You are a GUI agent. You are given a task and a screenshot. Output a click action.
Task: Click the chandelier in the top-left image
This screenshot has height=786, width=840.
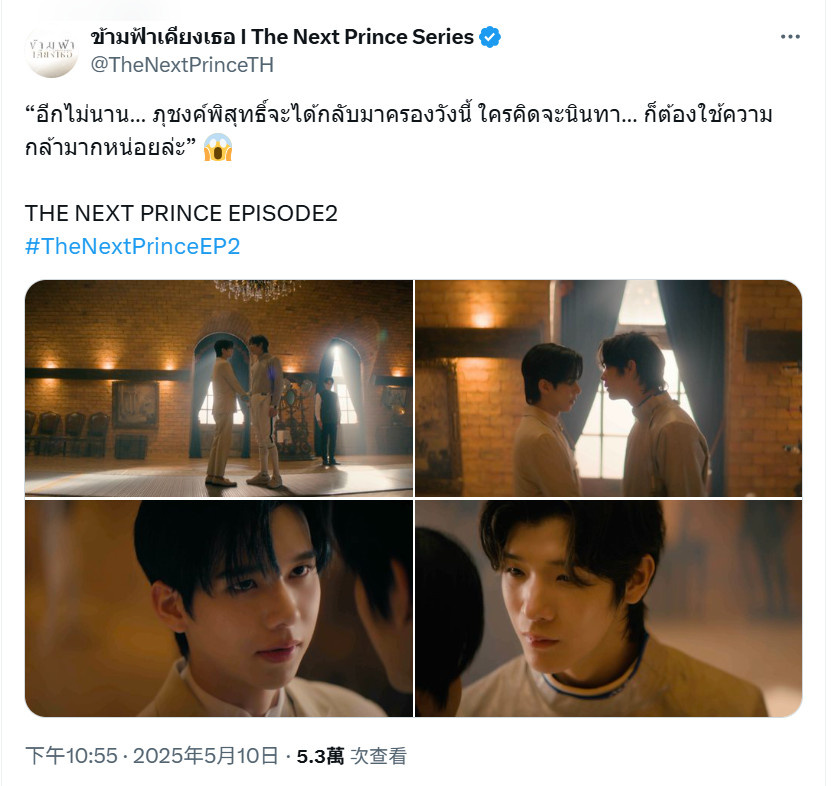[256, 290]
